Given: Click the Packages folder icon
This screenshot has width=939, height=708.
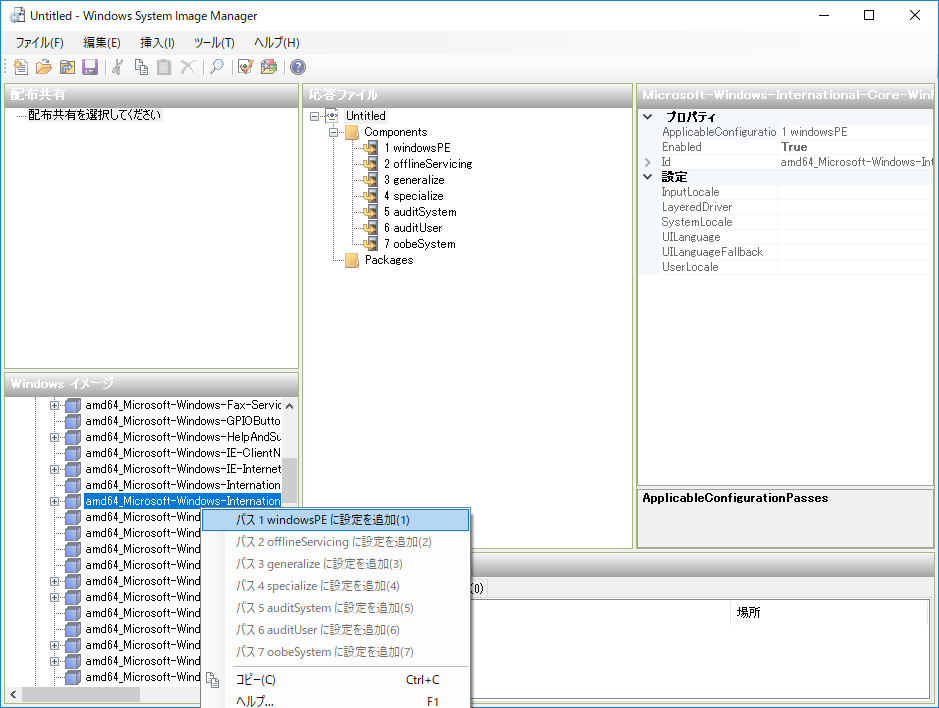Looking at the screenshot, I should pos(352,260).
